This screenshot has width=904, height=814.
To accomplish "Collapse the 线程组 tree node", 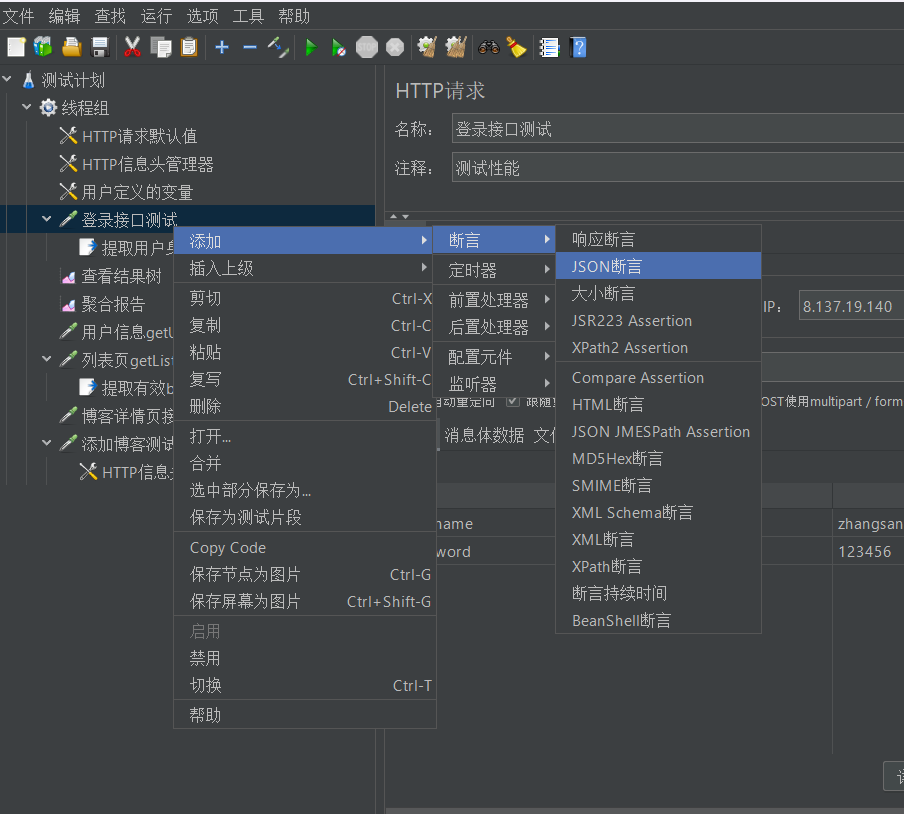I will point(27,107).
